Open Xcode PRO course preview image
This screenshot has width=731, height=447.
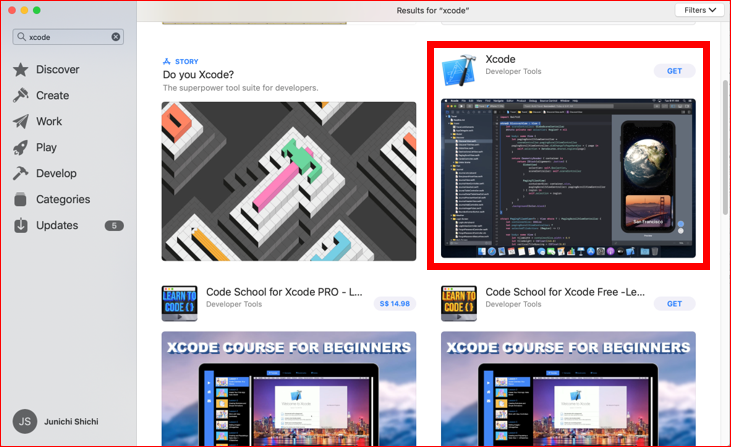[x=289, y=389]
